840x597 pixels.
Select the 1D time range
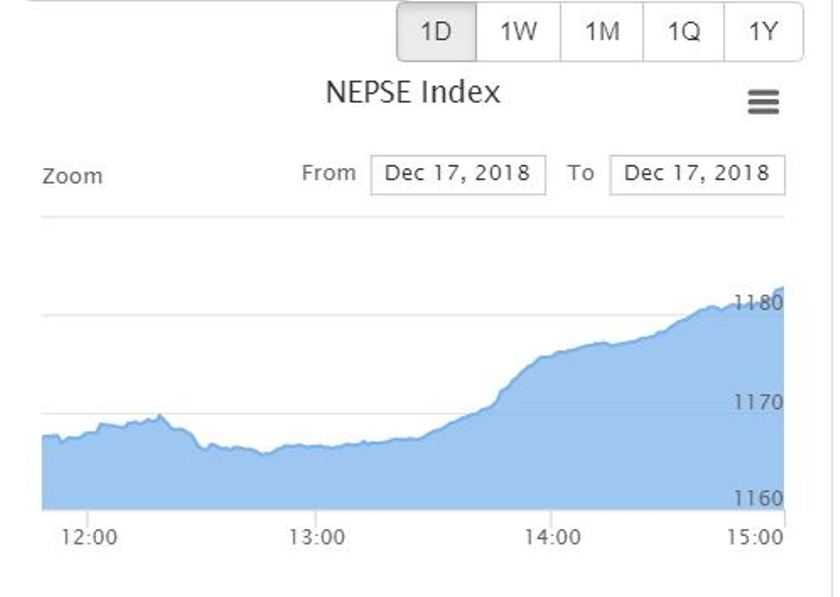437,32
